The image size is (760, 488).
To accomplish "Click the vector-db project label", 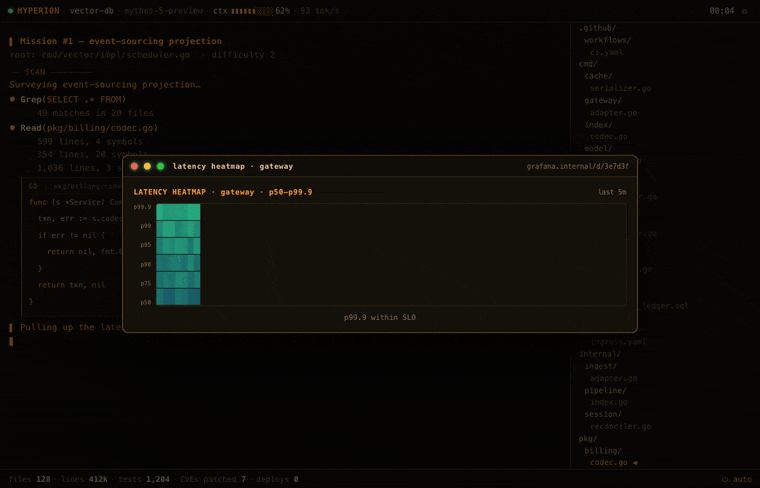I will (x=92, y=11).
